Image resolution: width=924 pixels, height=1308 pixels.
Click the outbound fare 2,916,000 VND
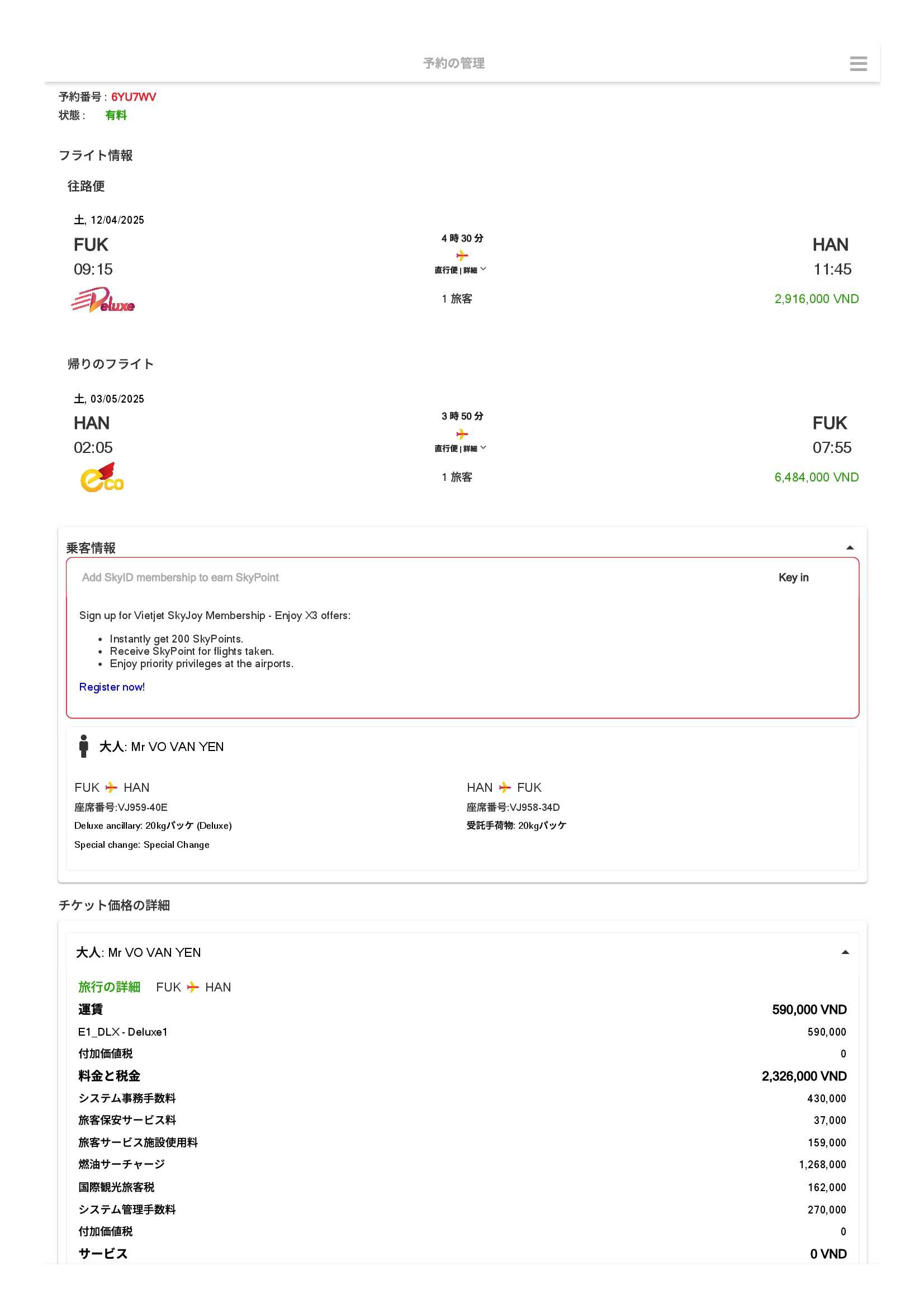coord(816,299)
